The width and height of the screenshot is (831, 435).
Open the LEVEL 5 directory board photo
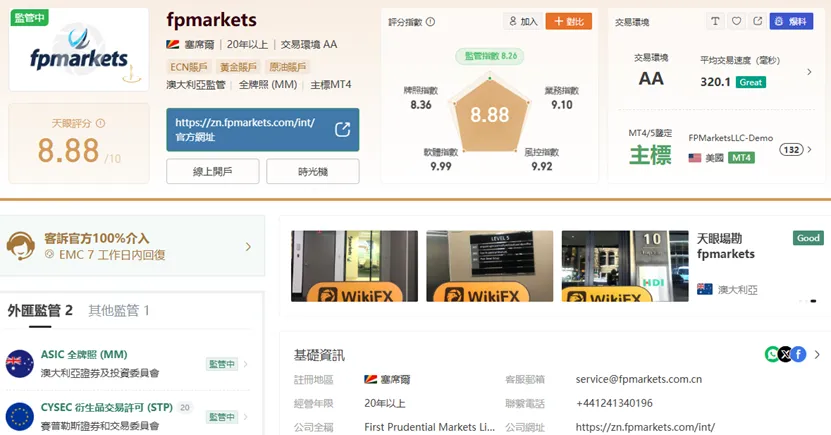tap(490, 266)
